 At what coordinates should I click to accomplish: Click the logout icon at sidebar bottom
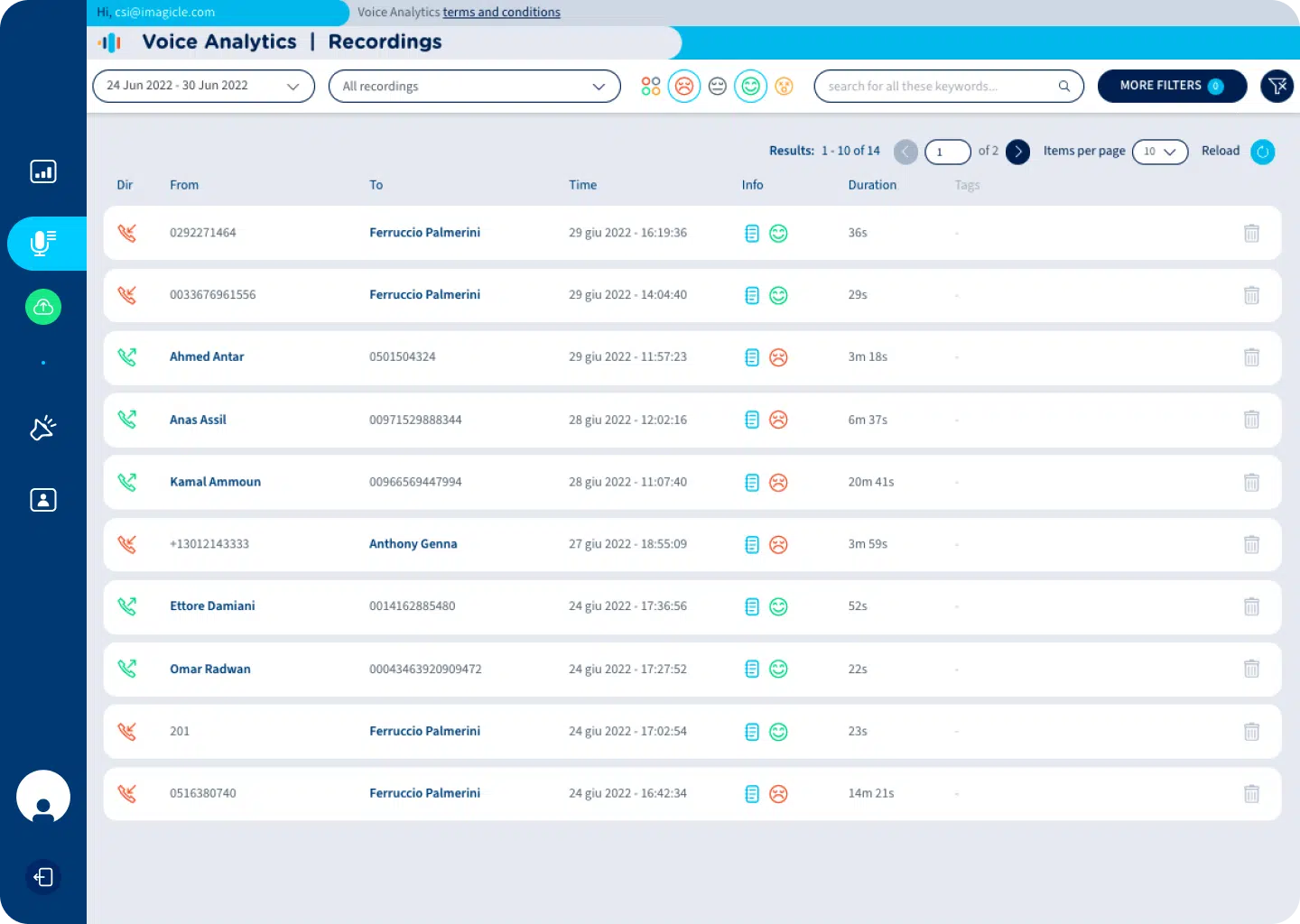(x=43, y=877)
